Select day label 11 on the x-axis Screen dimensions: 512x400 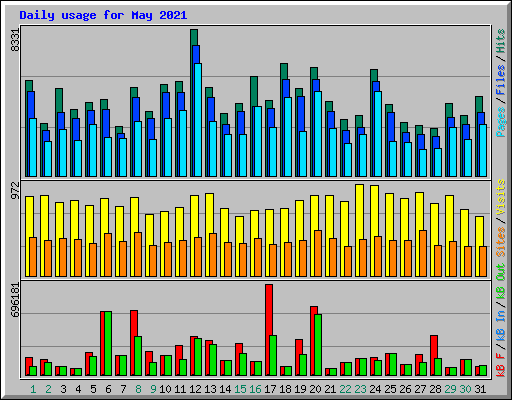coord(180,389)
